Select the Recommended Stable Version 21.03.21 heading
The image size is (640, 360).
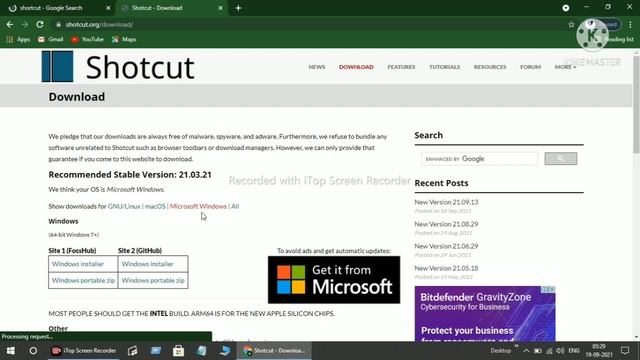[130, 175]
